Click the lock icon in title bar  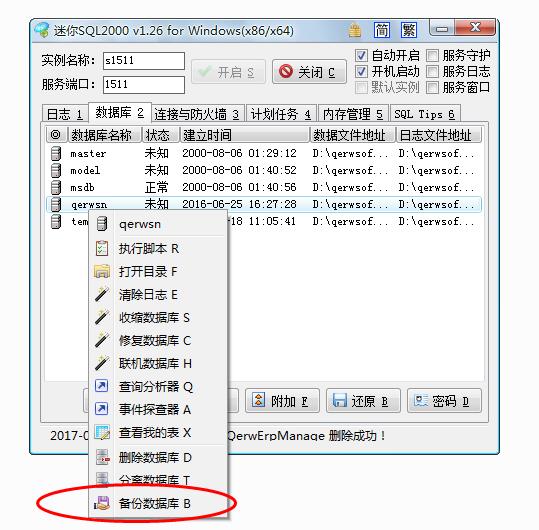[x=354, y=31]
